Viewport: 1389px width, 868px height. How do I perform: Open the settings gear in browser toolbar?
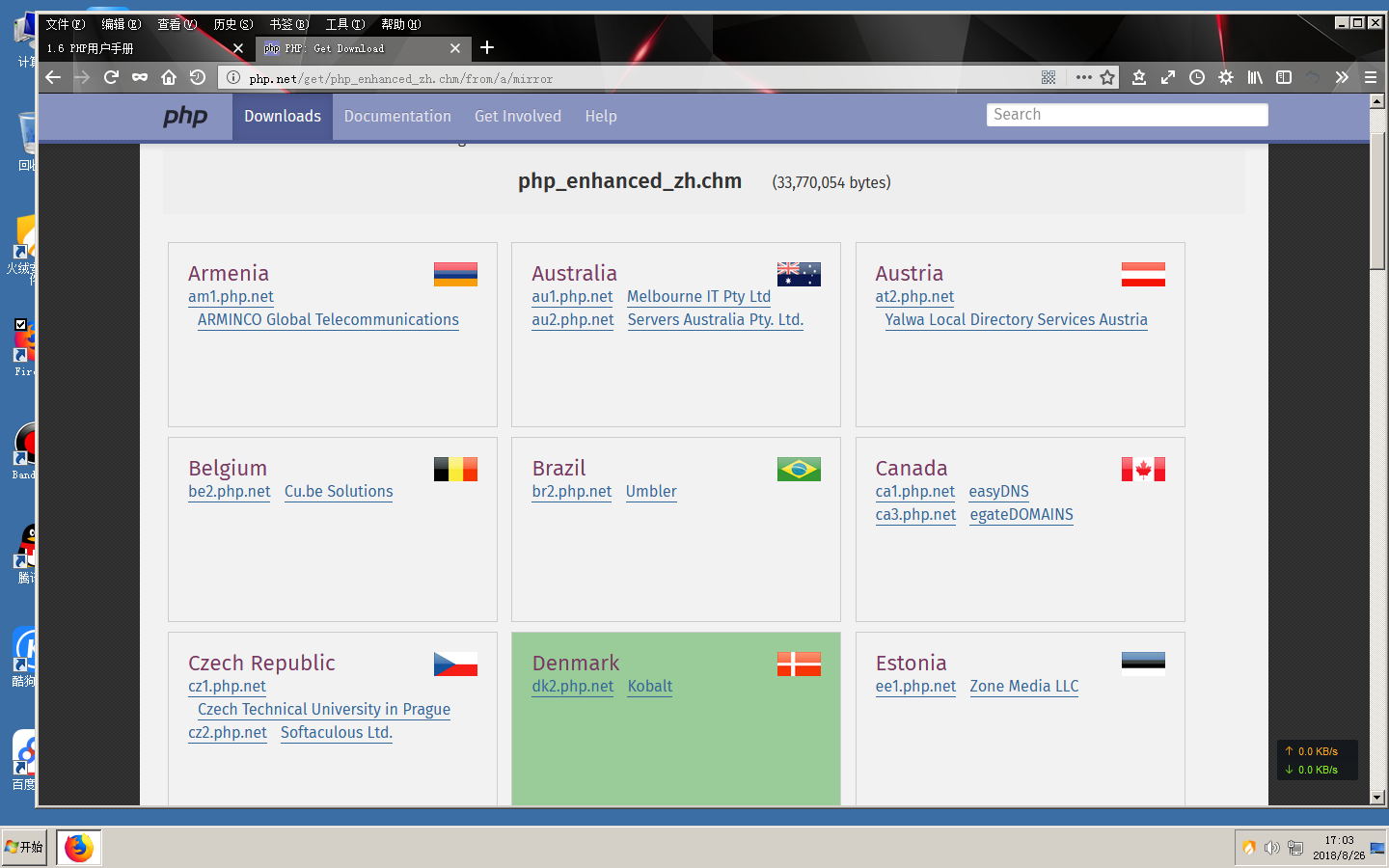coord(1226,77)
